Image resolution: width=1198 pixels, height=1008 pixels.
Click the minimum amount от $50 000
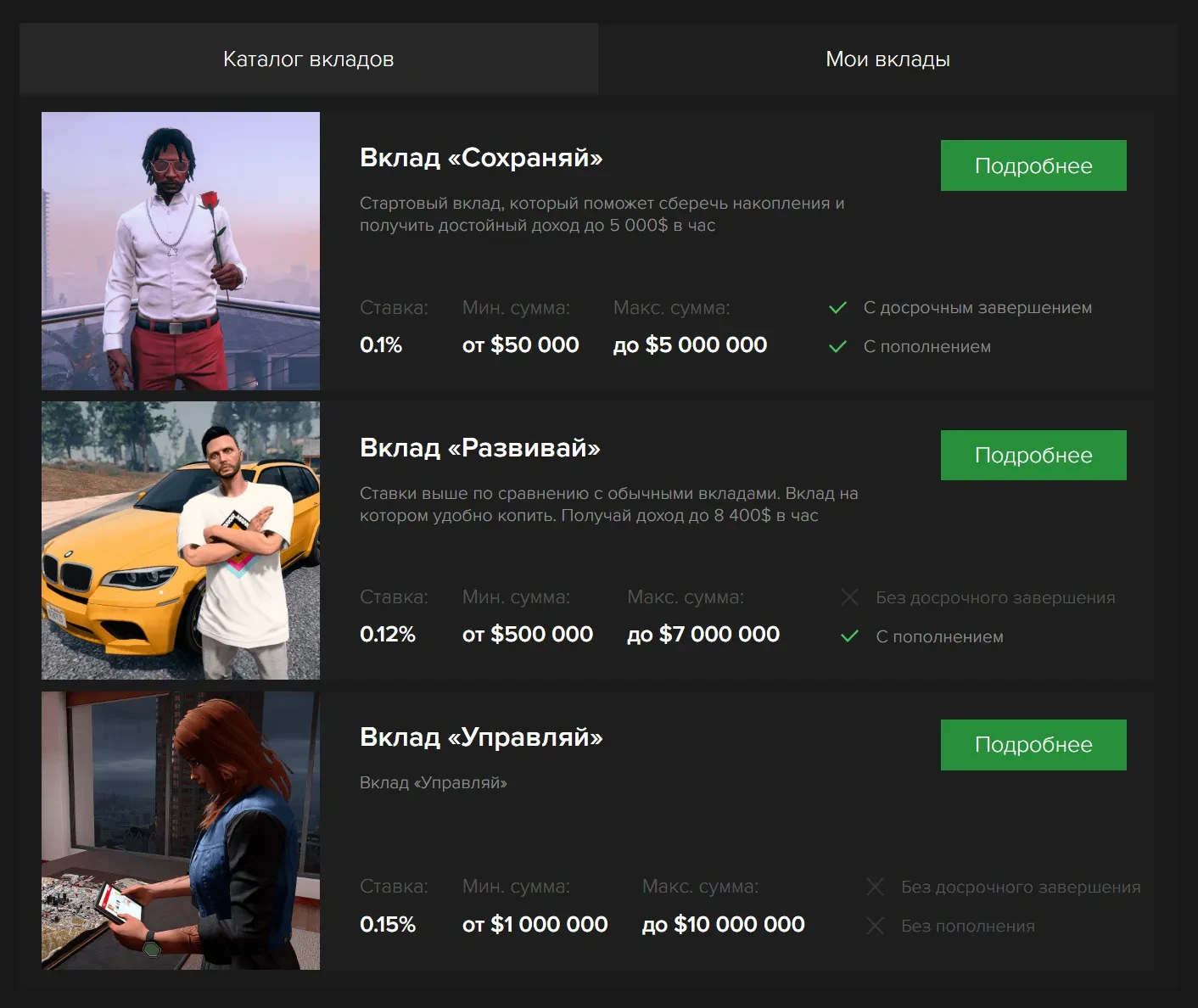point(521,345)
